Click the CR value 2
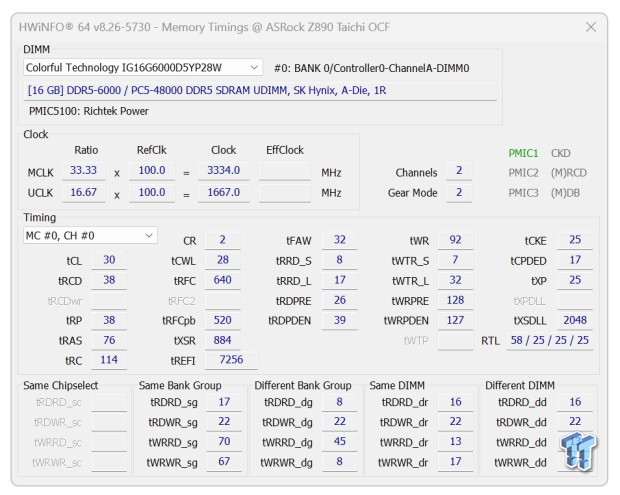 pyautogui.click(x=223, y=240)
